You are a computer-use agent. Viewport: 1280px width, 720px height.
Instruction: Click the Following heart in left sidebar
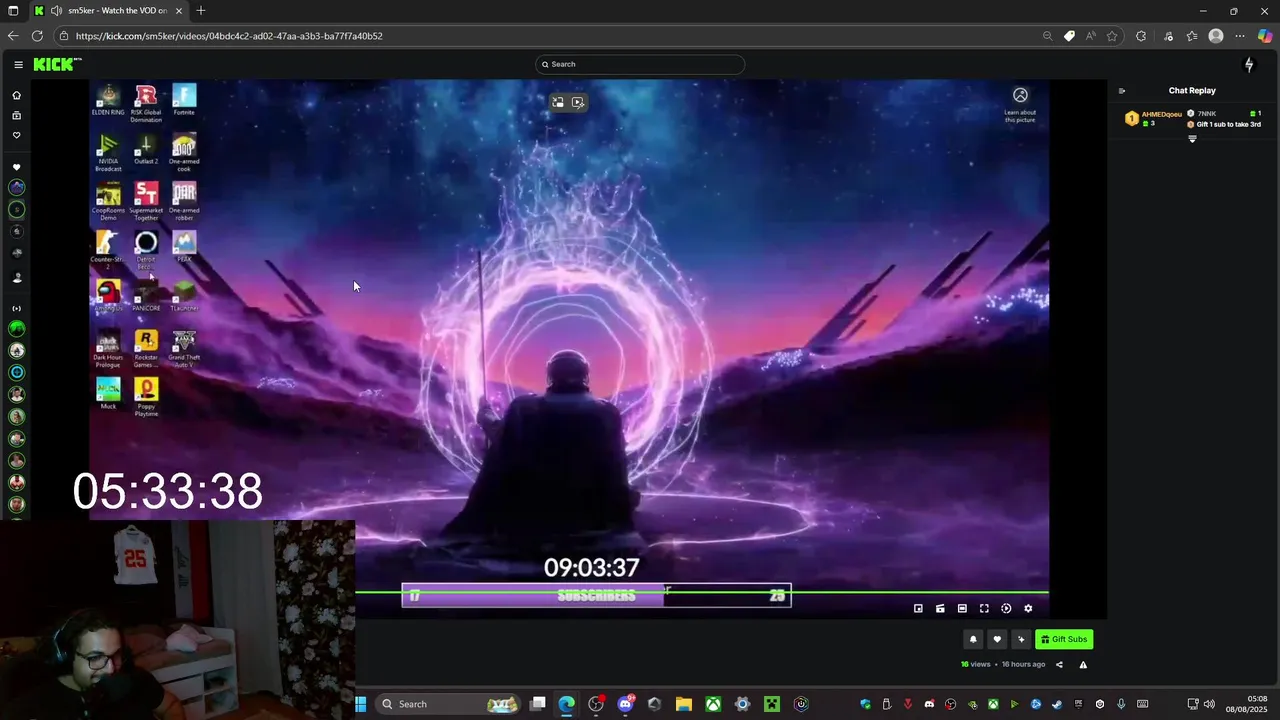16,135
